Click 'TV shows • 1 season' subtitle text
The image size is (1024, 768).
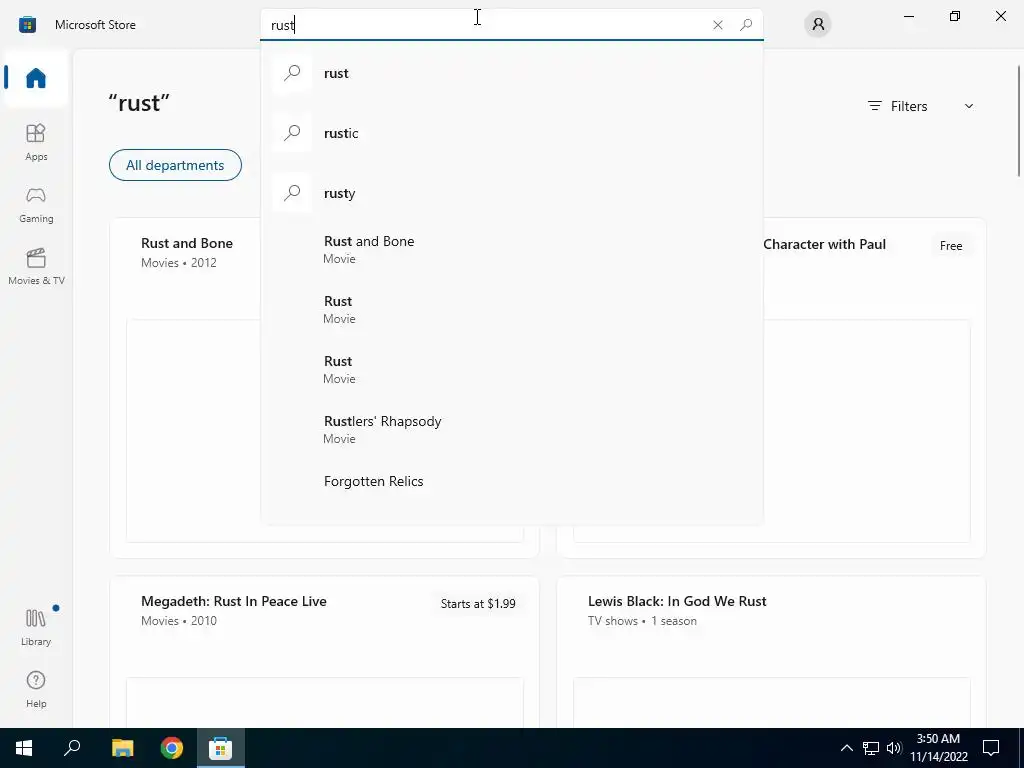[x=642, y=620]
